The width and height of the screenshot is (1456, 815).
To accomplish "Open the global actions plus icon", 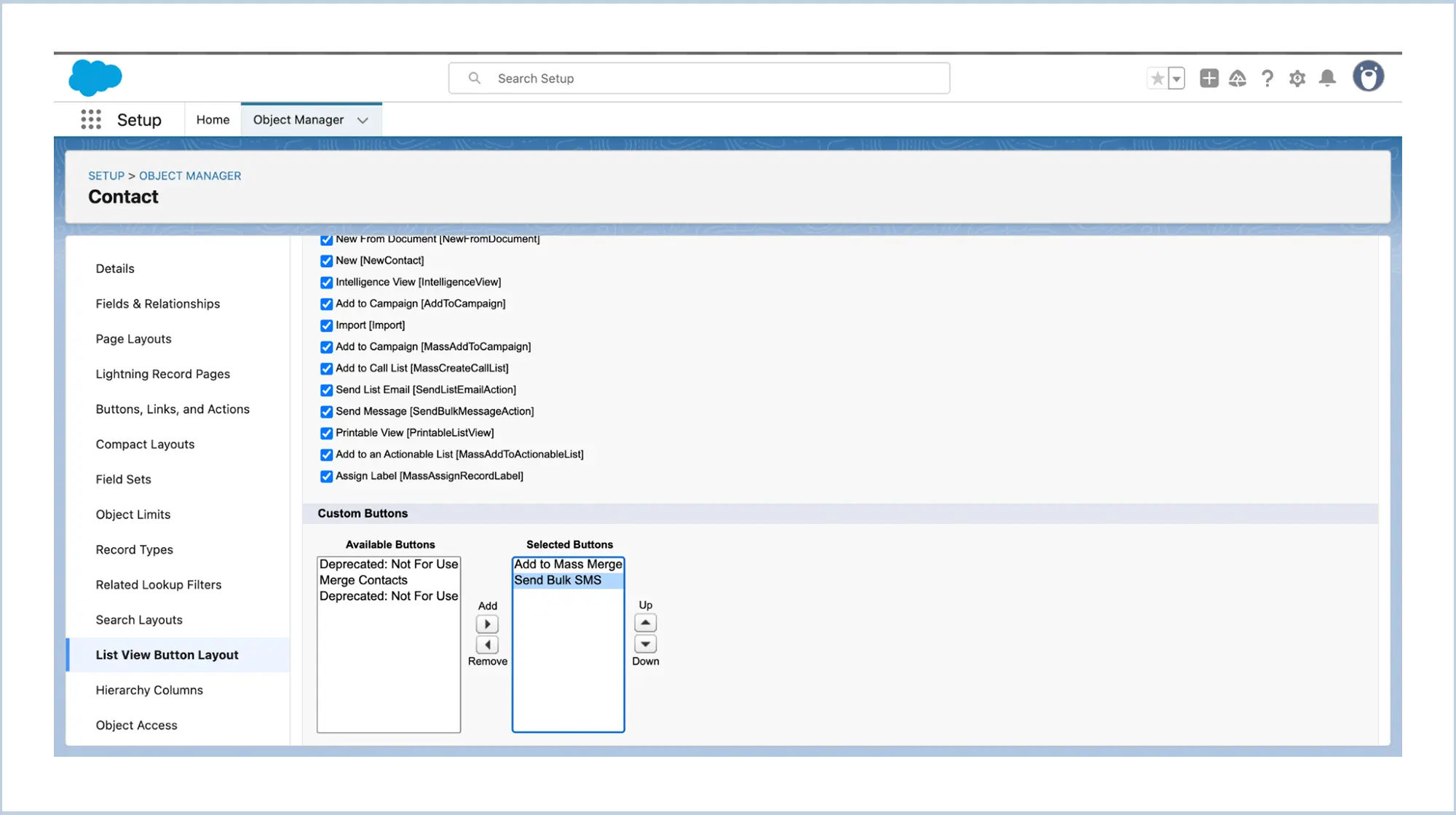I will click(1209, 78).
